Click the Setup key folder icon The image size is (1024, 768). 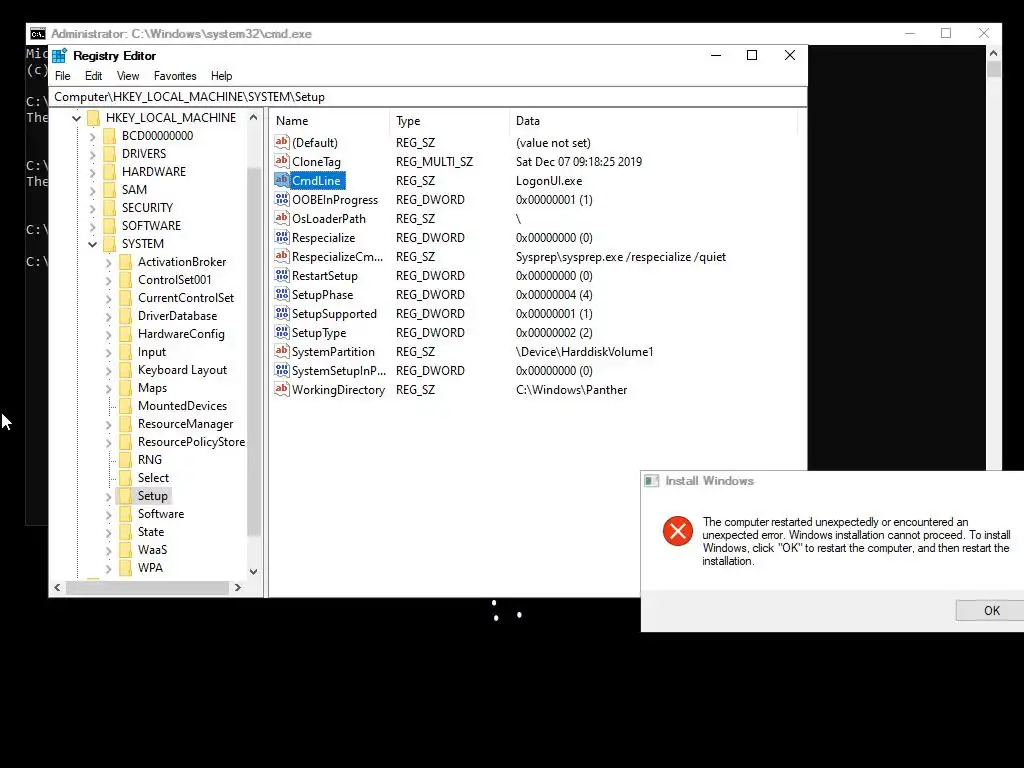point(125,496)
